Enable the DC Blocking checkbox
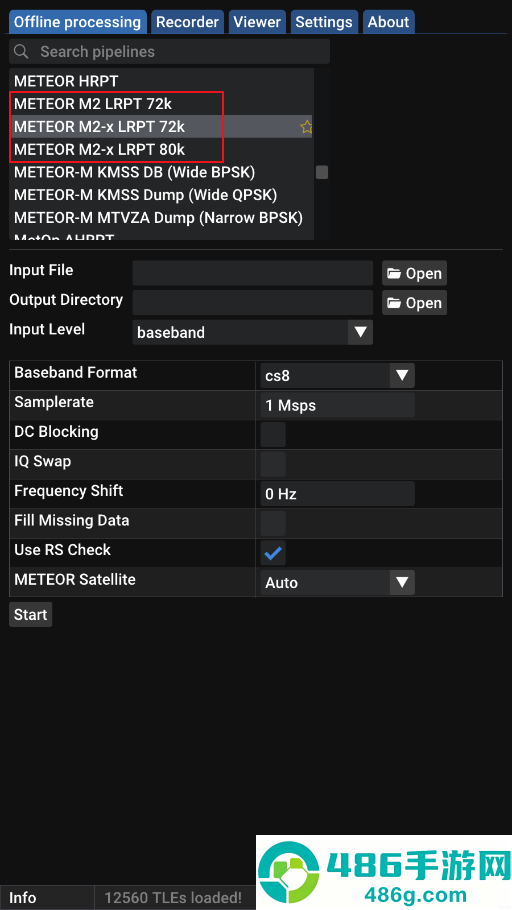 [x=273, y=435]
